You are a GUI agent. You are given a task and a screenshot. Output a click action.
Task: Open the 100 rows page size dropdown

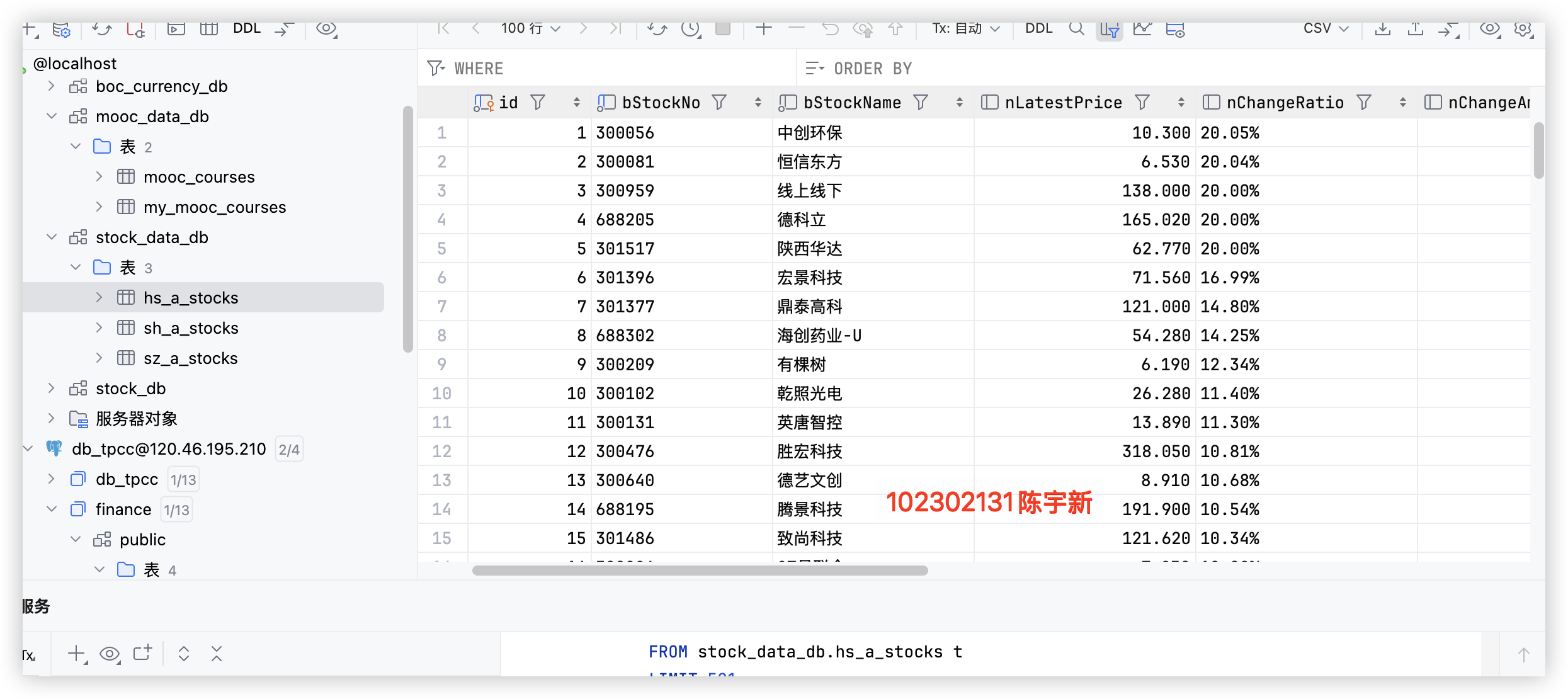(530, 29)
